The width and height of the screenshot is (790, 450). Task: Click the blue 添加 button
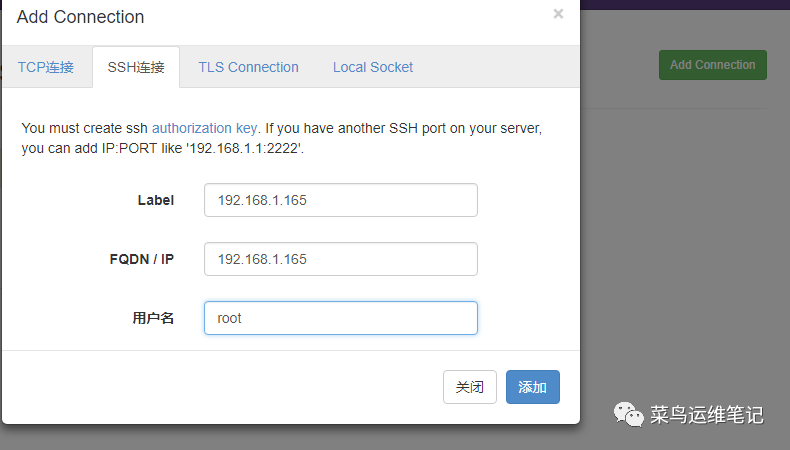coord(533,387)
